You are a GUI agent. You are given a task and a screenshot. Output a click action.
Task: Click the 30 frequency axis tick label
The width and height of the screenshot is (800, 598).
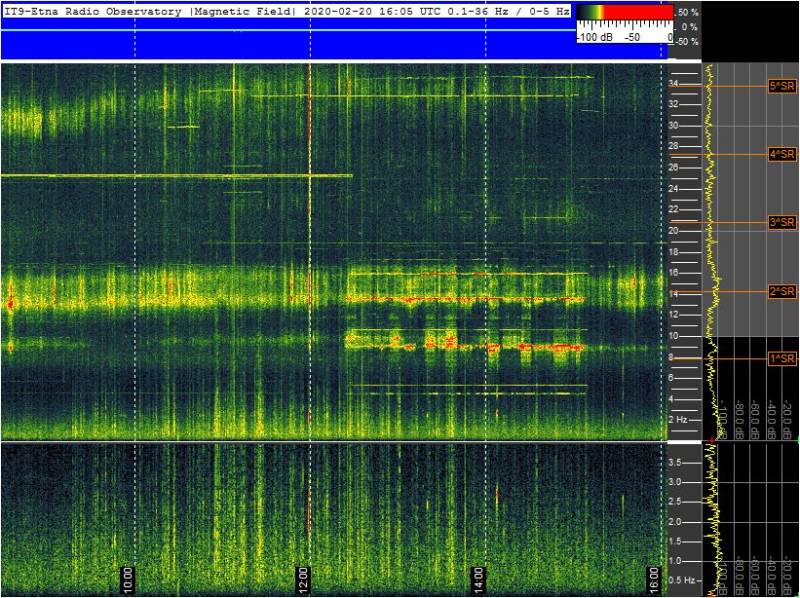(x=673, y=126)
